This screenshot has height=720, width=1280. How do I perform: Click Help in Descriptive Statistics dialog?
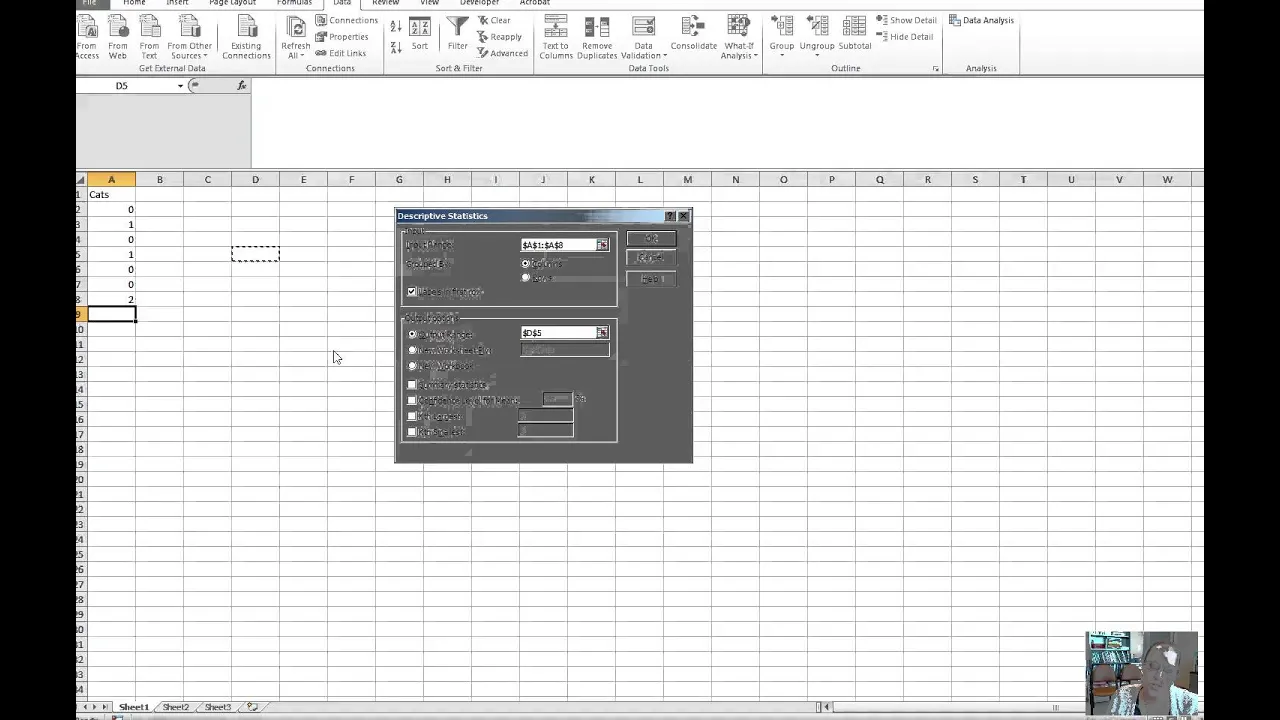pos(651,279)
